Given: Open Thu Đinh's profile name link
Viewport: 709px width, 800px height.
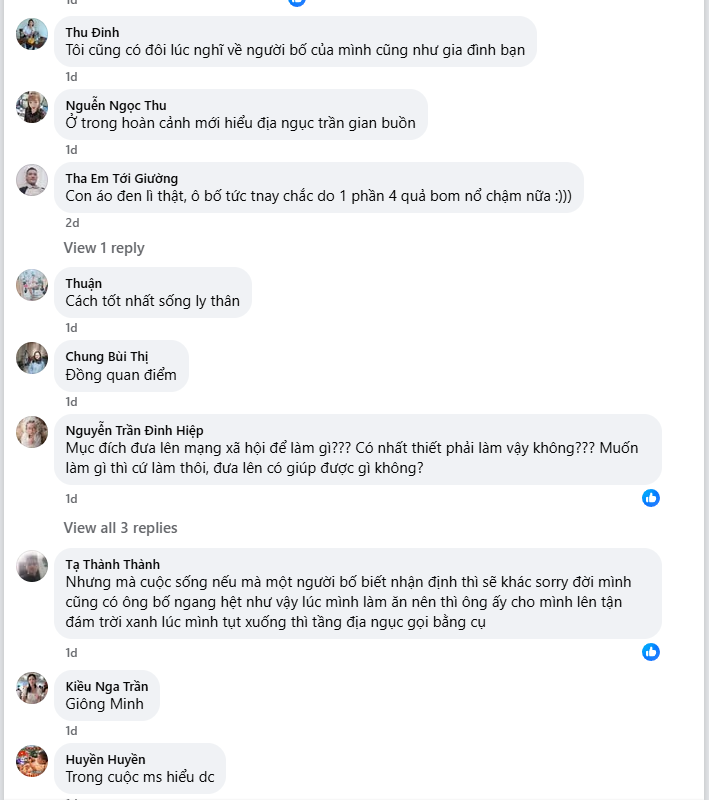Looking at the screenshot, I should pyautogui.click(x=92, y=32).
